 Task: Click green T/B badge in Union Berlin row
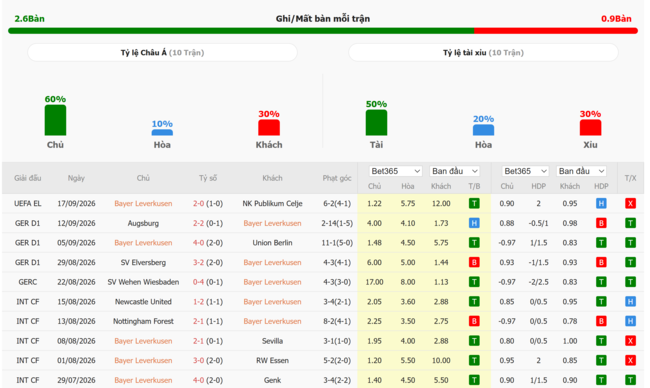(474, 242)
